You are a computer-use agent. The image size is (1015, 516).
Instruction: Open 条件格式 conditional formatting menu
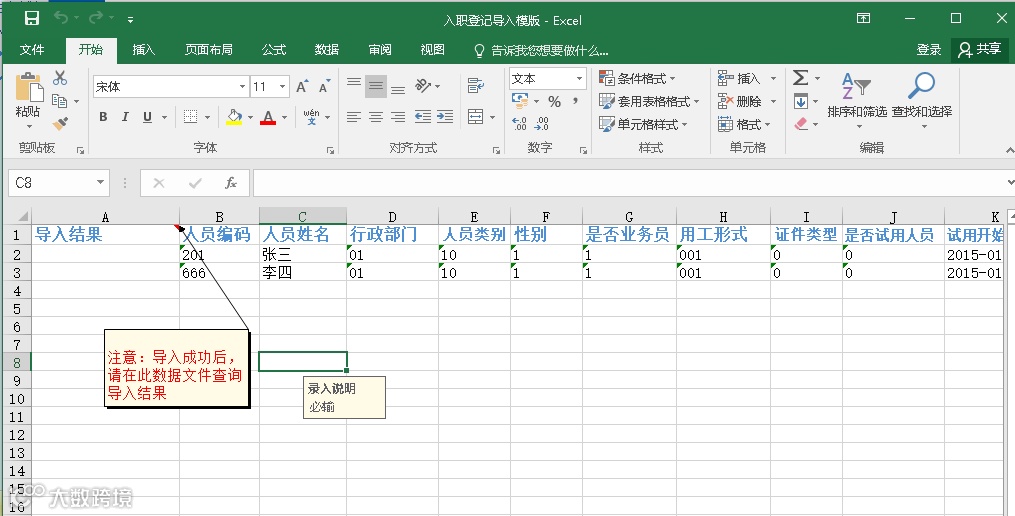pos(637,79)
